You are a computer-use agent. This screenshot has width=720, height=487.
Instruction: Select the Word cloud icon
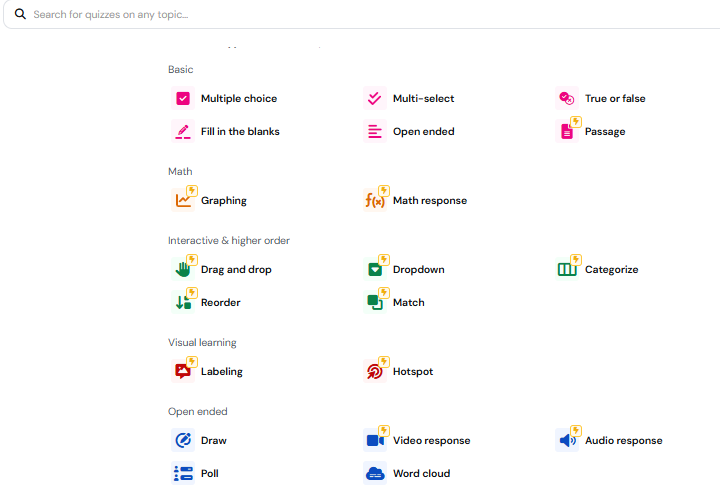(x=375, y=474)
